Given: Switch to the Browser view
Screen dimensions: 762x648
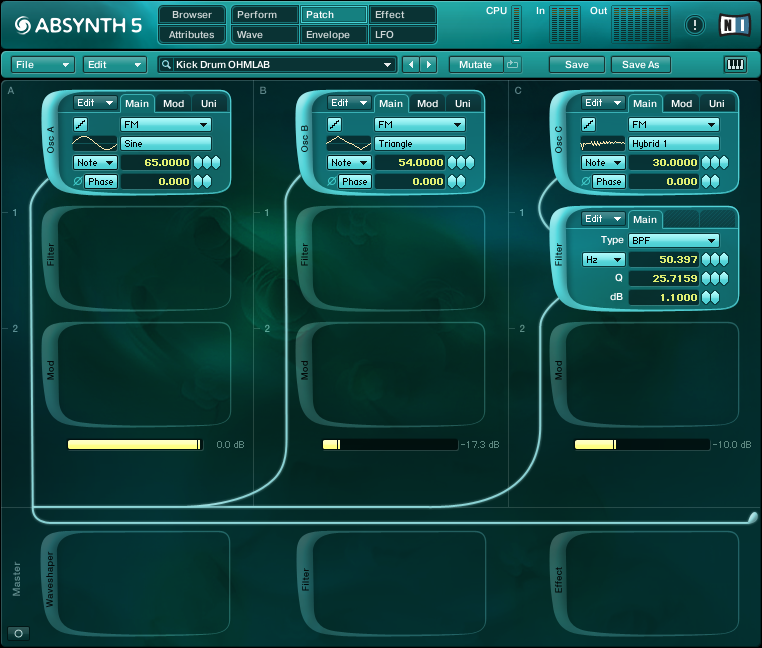Looking at the screenshot, I should click(192, 15).
